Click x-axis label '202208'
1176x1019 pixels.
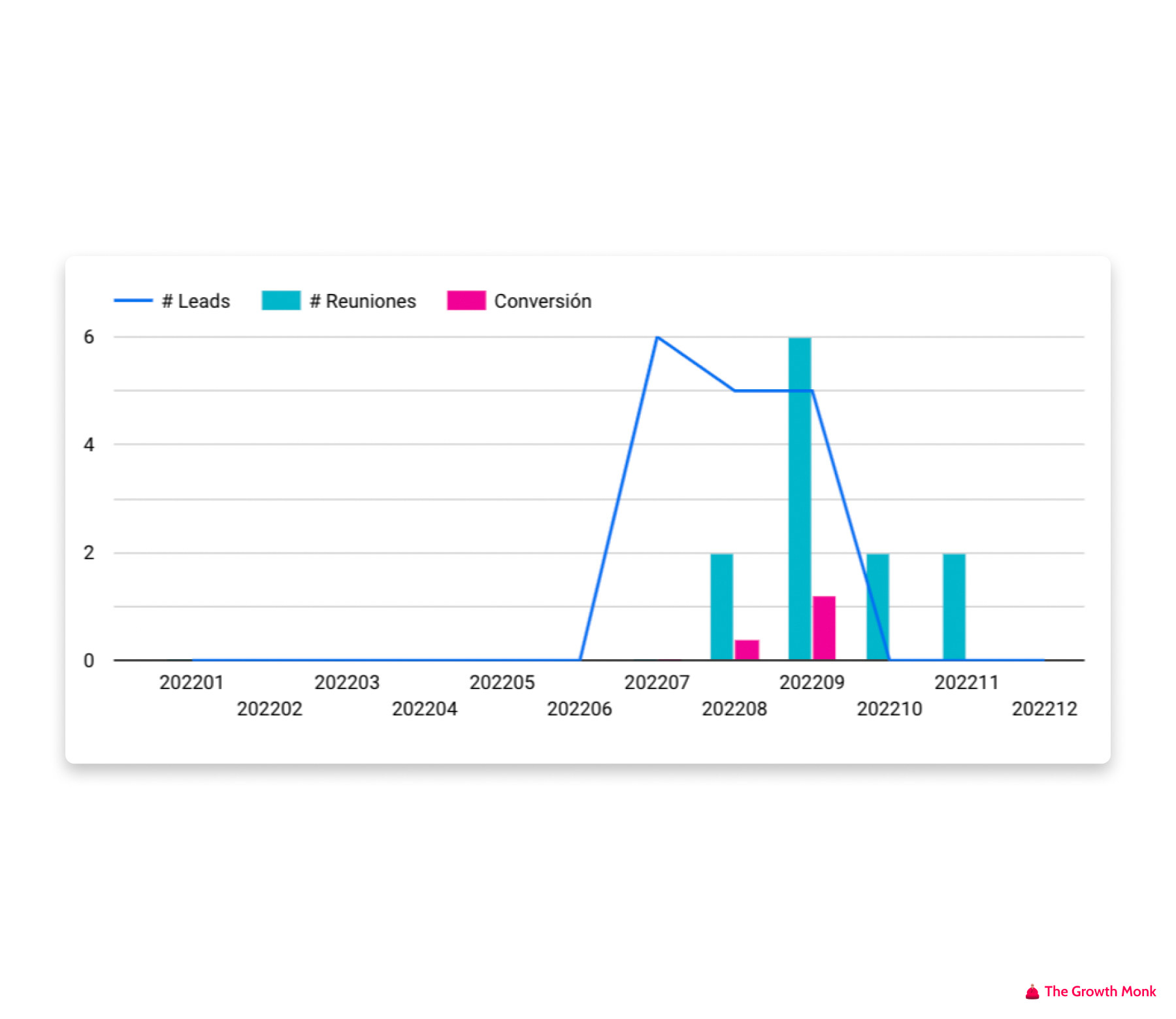(x=734, y=709)
